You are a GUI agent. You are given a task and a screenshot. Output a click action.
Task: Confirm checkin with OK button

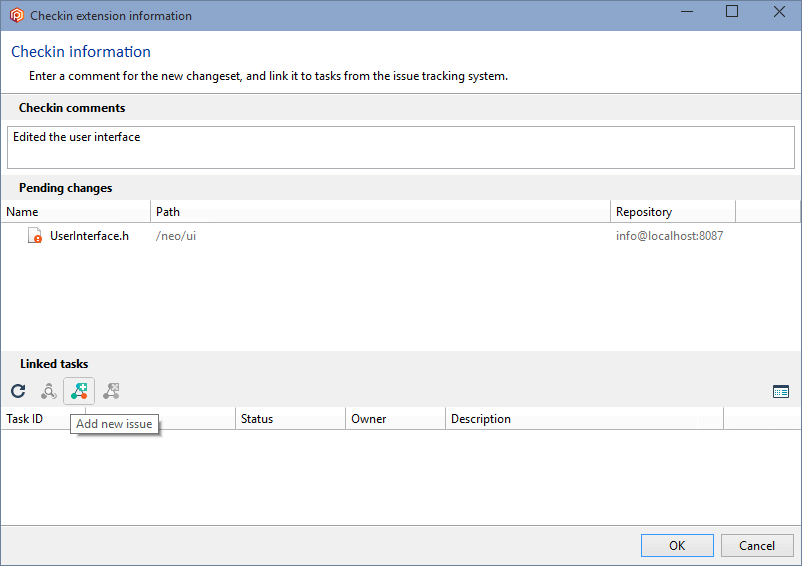(x=677, y=546)
